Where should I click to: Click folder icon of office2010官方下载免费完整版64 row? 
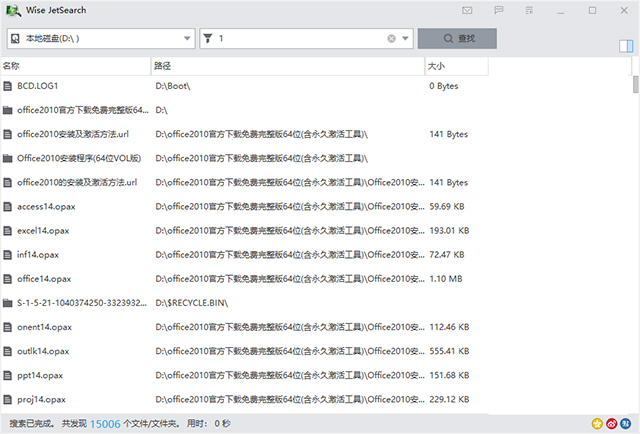7,110
